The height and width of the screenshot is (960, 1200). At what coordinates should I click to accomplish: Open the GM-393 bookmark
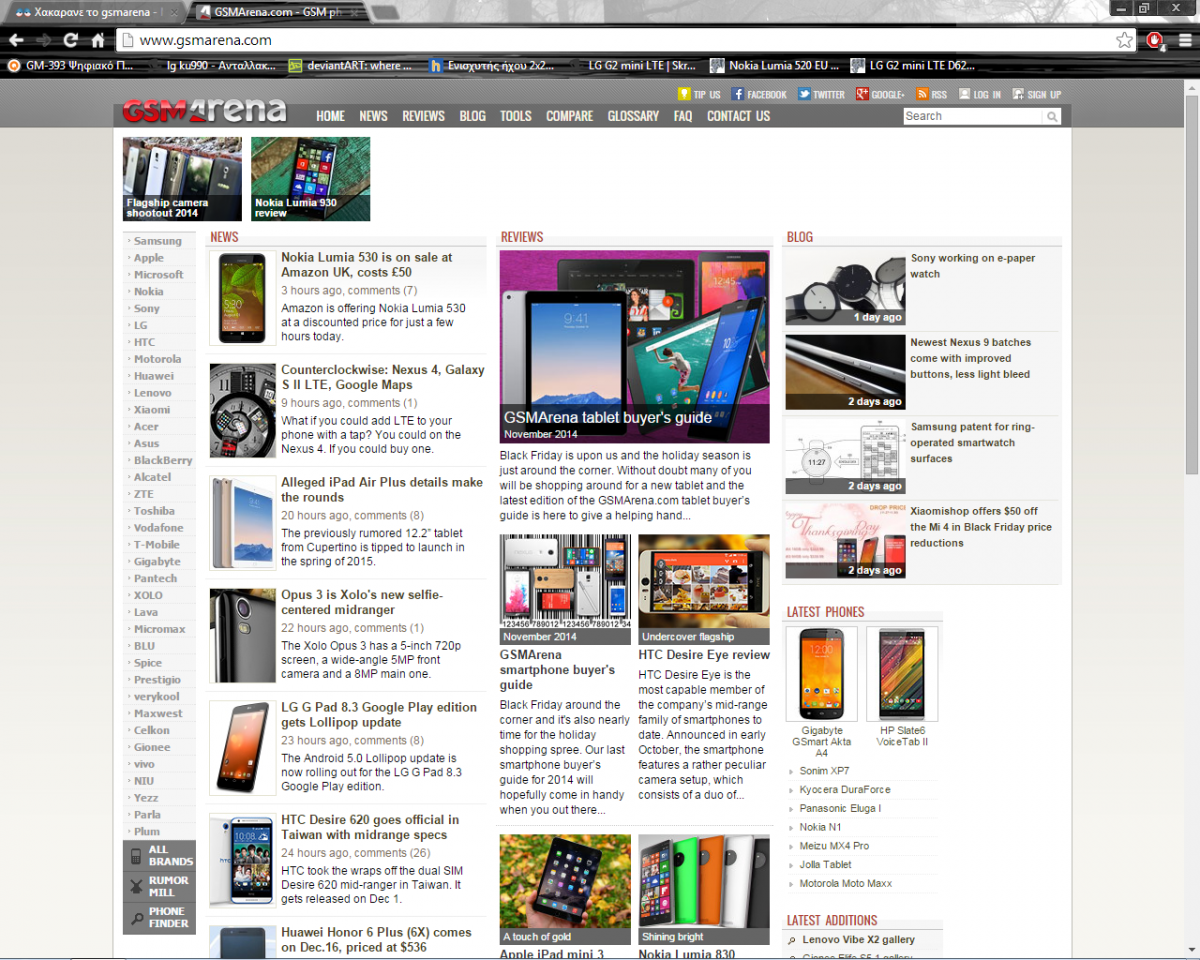(x=70, y=65)
